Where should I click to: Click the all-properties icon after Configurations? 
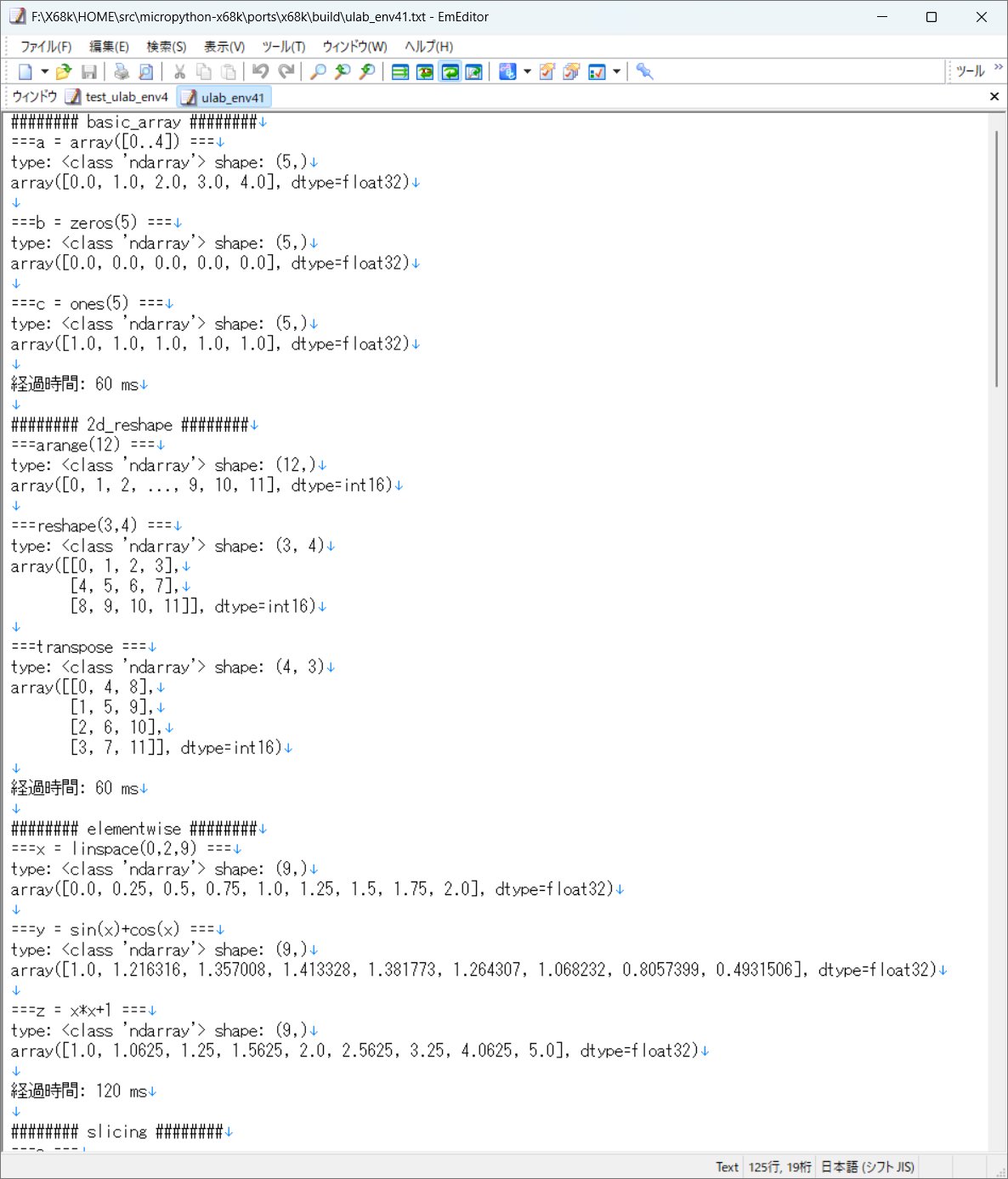coord(572,72)
